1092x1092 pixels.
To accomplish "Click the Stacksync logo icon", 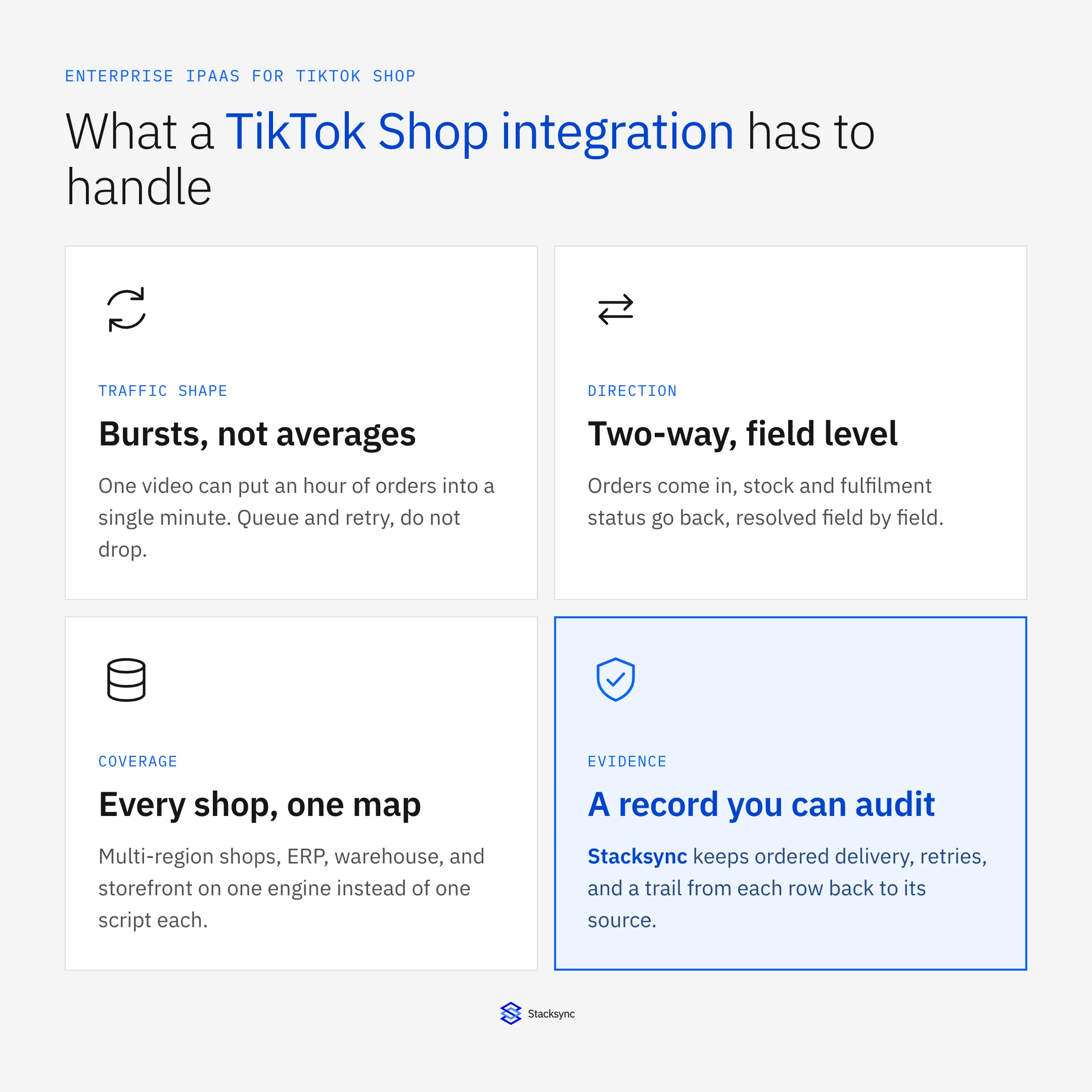I will [x=511, y=1014].
